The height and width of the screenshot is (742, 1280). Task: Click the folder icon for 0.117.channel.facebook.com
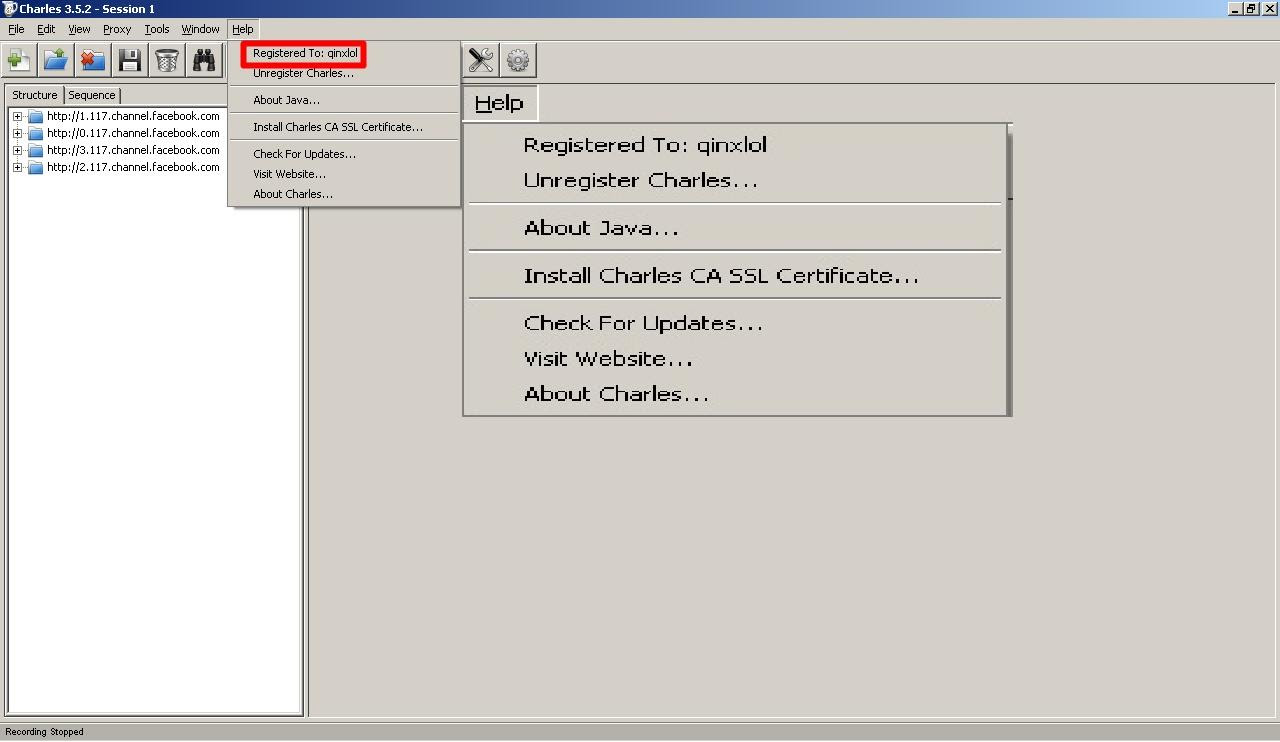(36, 133)
